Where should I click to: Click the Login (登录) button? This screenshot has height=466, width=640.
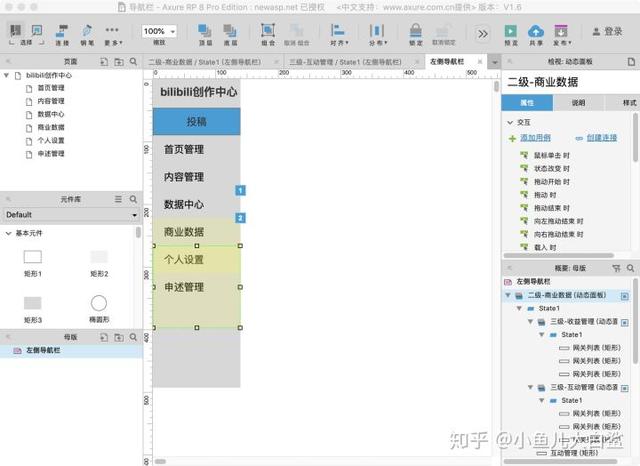pyautogui.click(x=607, y=31)
